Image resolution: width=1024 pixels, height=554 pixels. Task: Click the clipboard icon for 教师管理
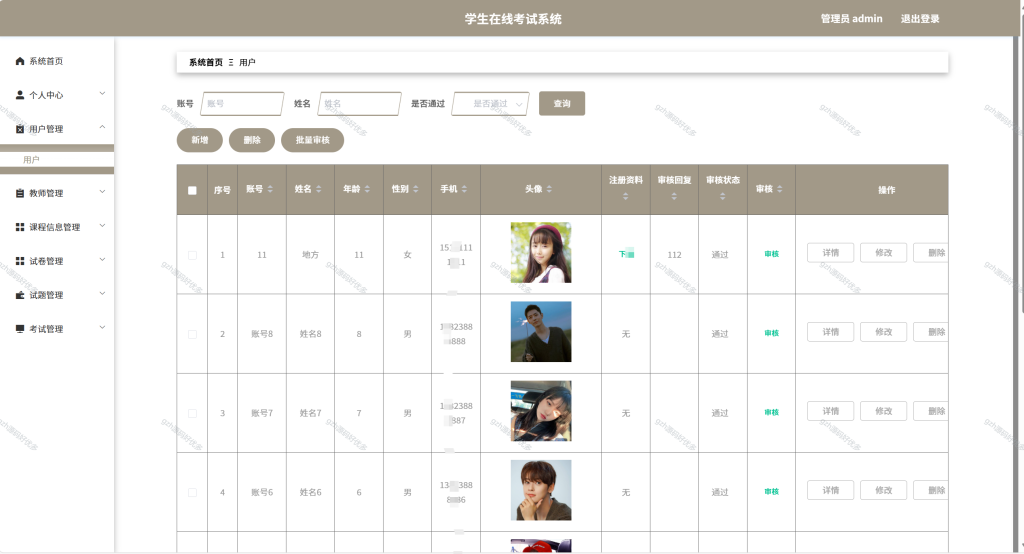pos(20,193)
